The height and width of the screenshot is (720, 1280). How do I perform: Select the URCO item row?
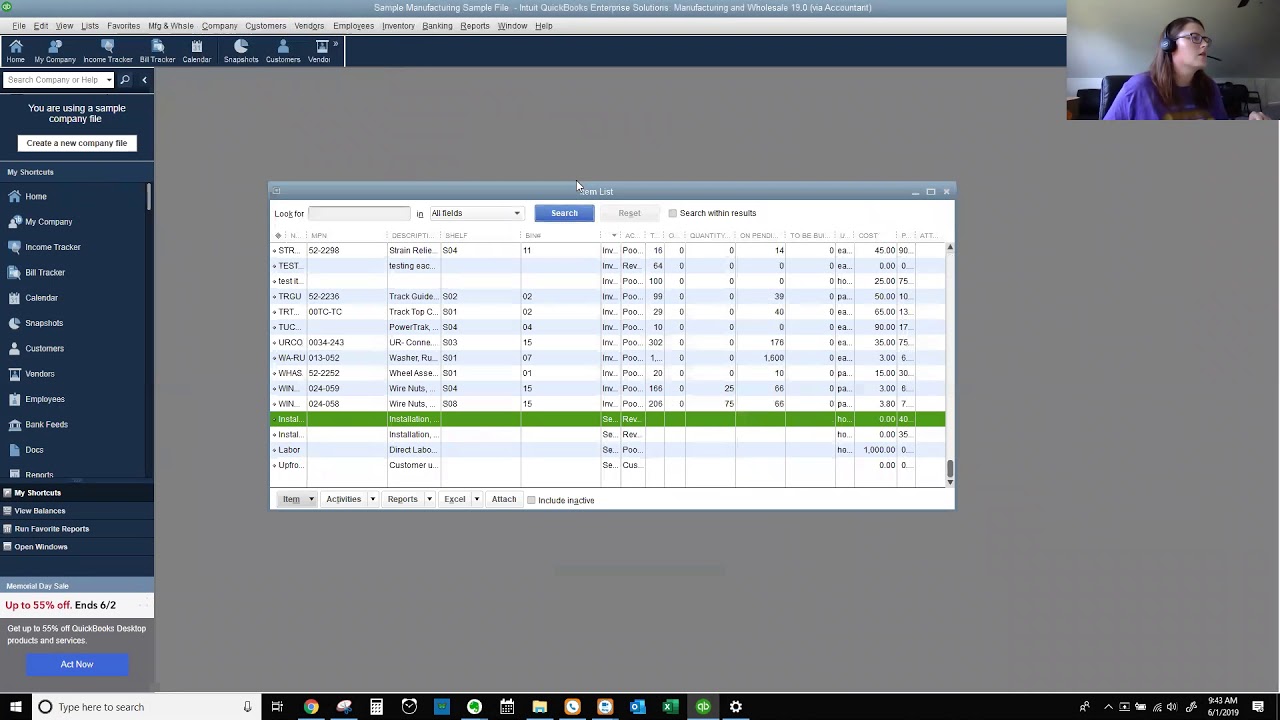tap(607, 342)
